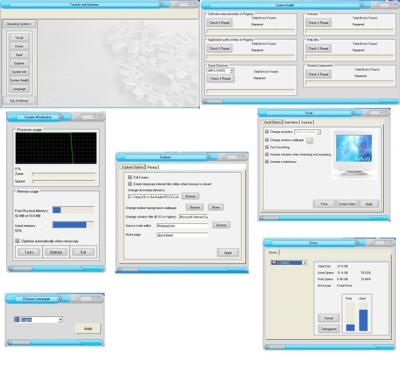
Task: Click the VAIO monitor preview image
Action: [x=354, y=154]
